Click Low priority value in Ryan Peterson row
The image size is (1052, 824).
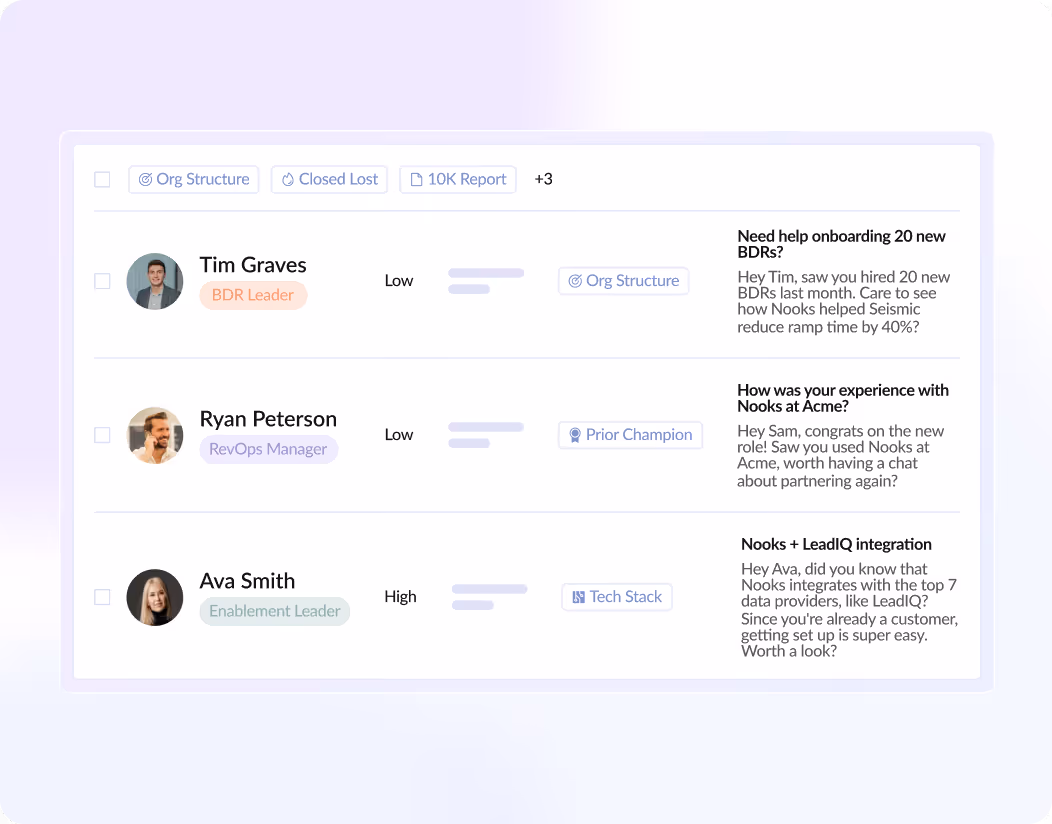399,435
